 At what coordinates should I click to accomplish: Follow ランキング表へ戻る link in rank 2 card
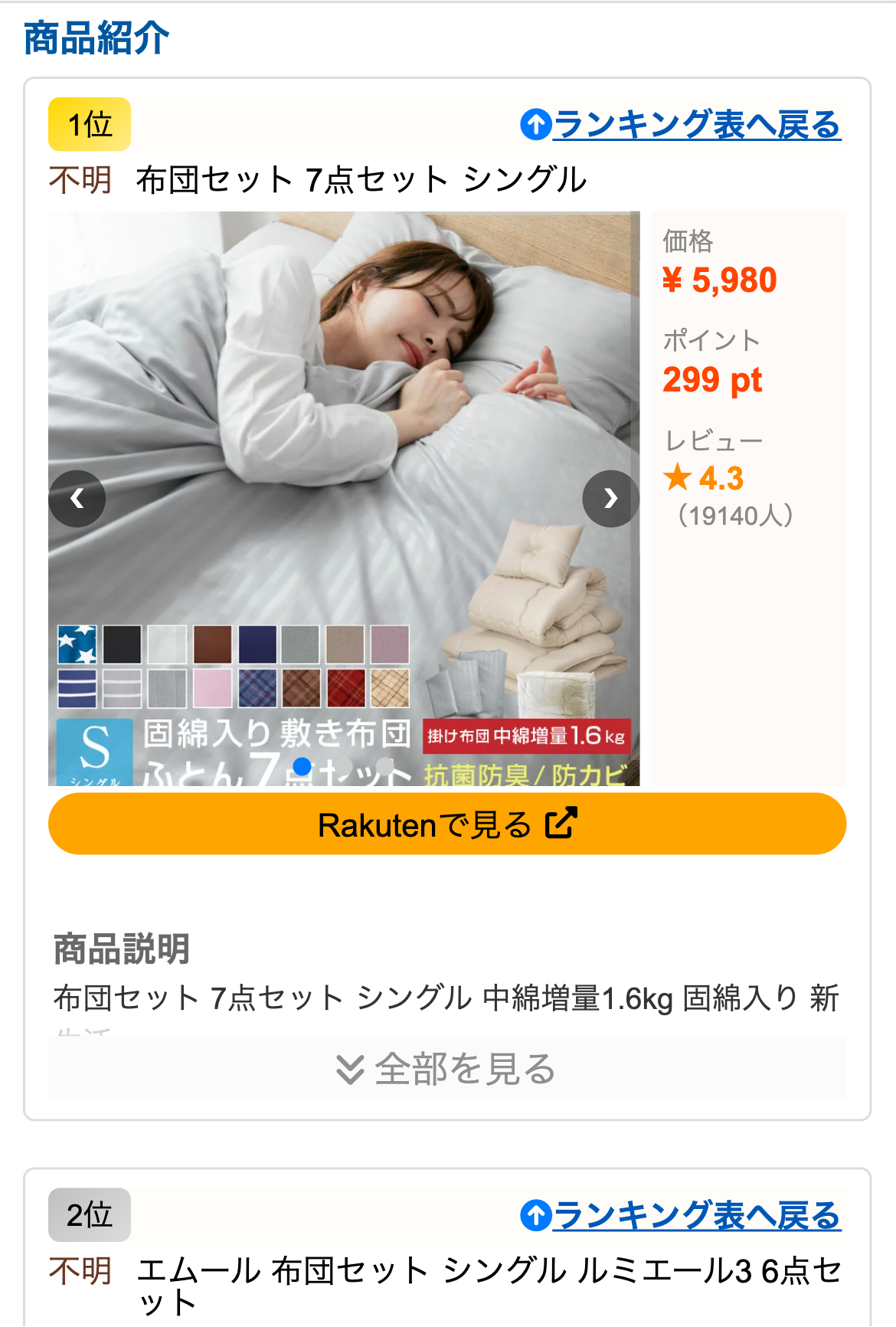click(697, 1216)
